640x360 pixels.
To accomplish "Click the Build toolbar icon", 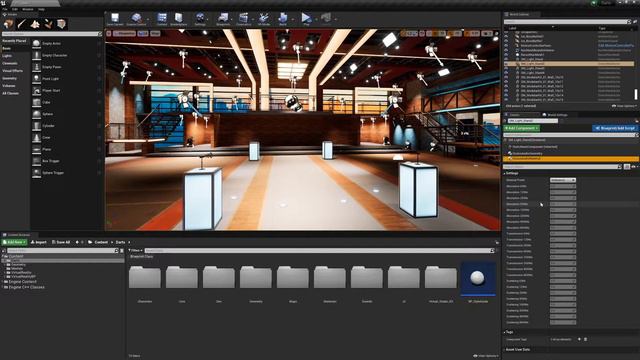I will 283,18.
